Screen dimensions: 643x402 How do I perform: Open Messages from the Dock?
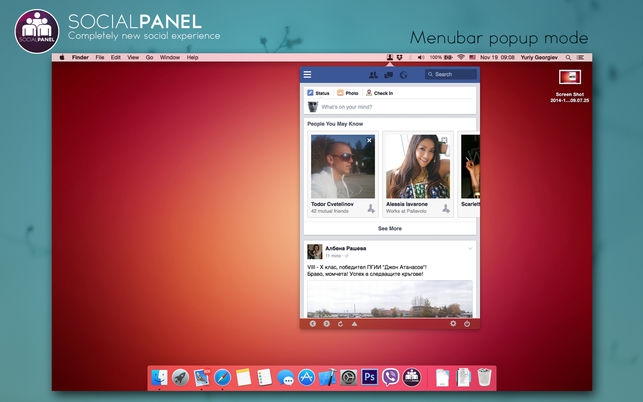pyautogui.click(x=285, y=377)
